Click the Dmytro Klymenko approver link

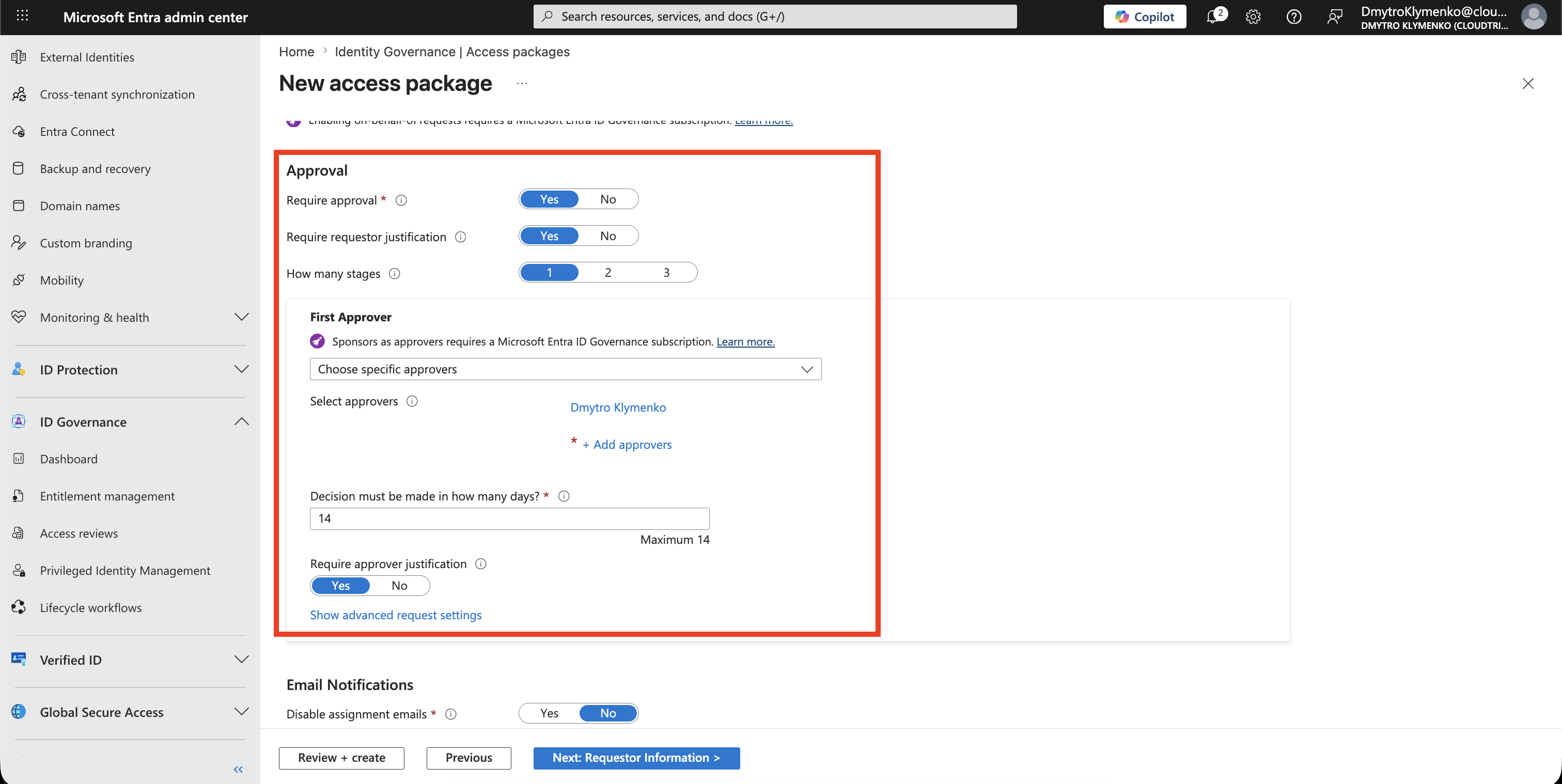pyautogui.click(x=618, y=407)
